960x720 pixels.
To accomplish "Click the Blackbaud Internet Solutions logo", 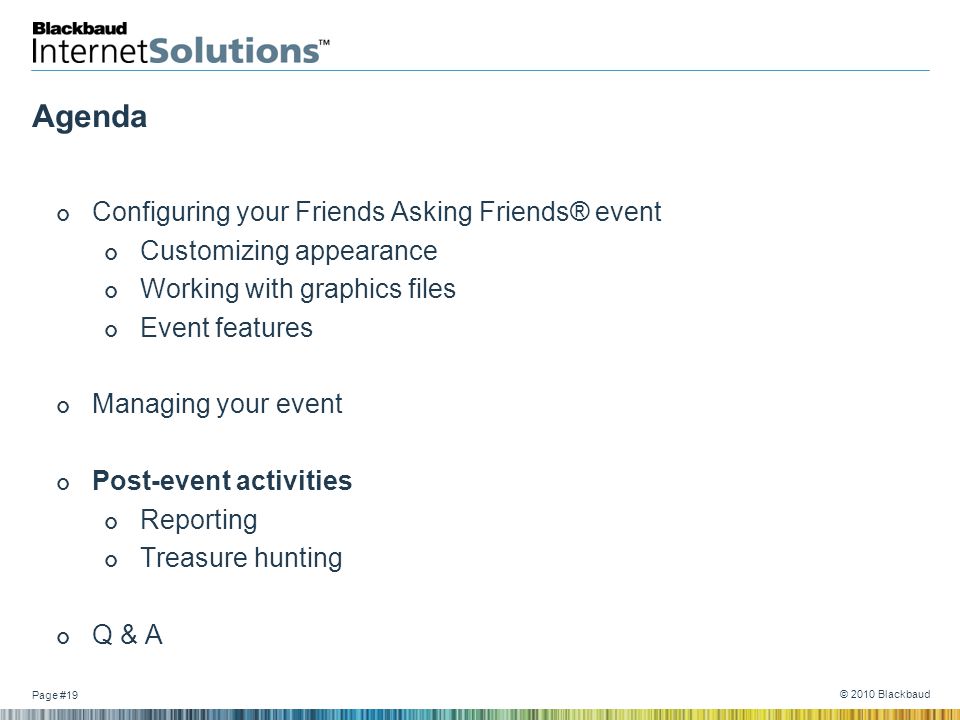I will pos(181,43).
